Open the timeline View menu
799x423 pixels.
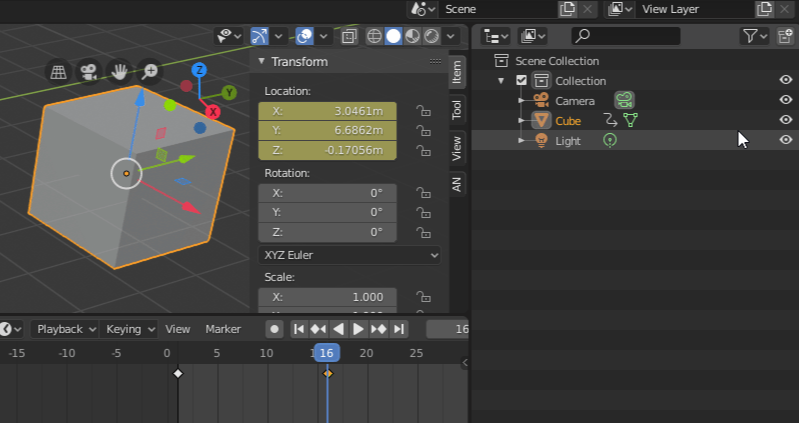coord(177,329)
